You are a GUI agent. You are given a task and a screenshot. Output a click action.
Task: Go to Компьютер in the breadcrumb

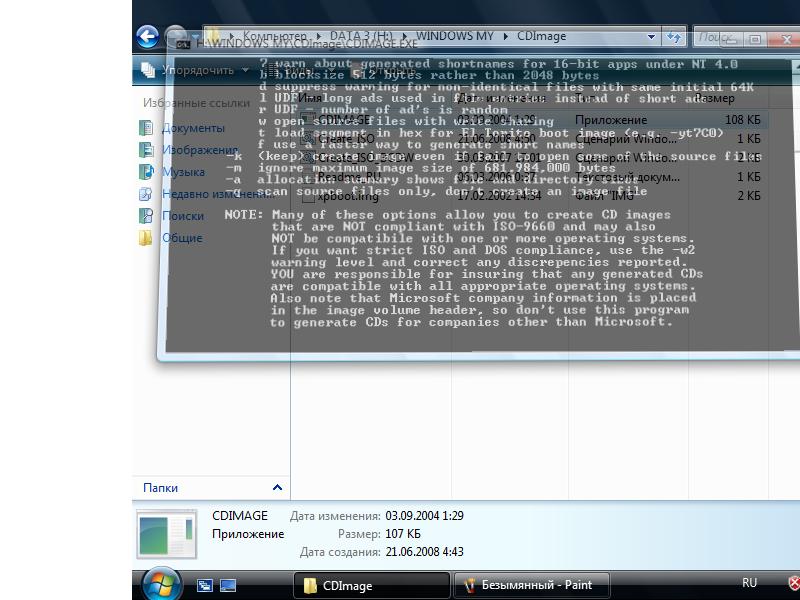274,36
